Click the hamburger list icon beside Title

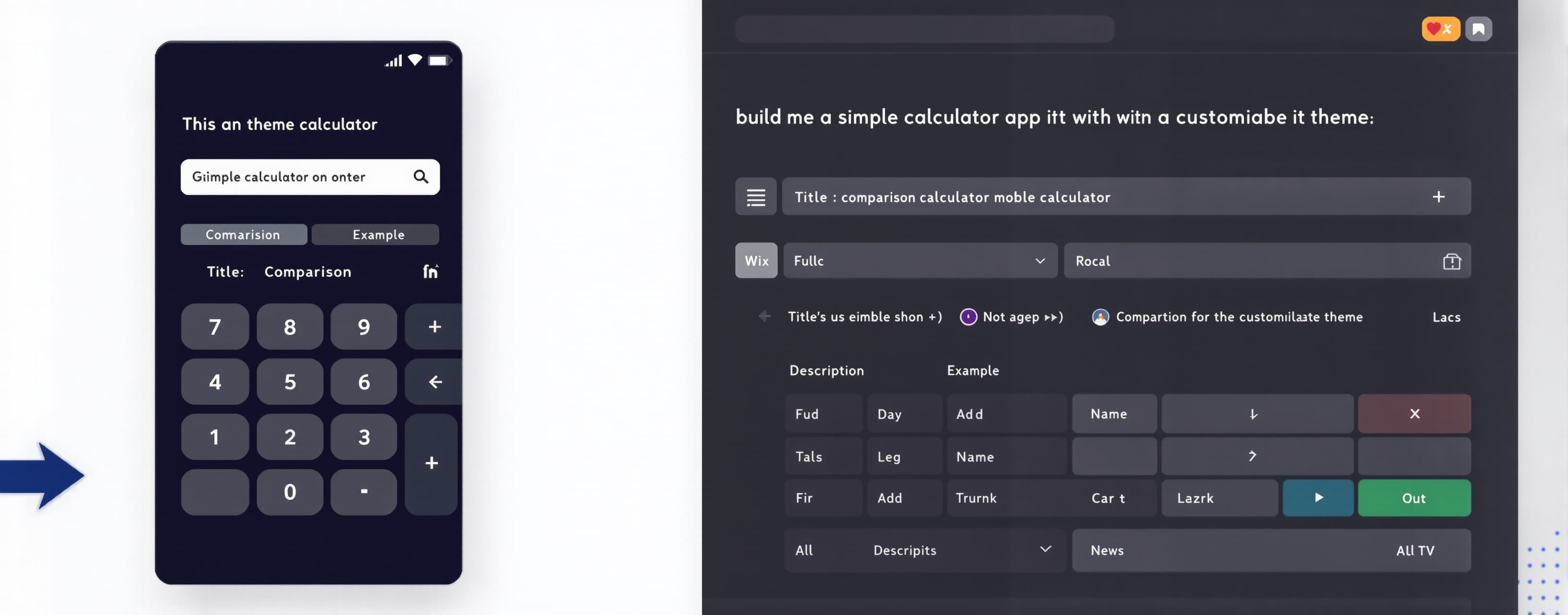[x=755, y=196]
